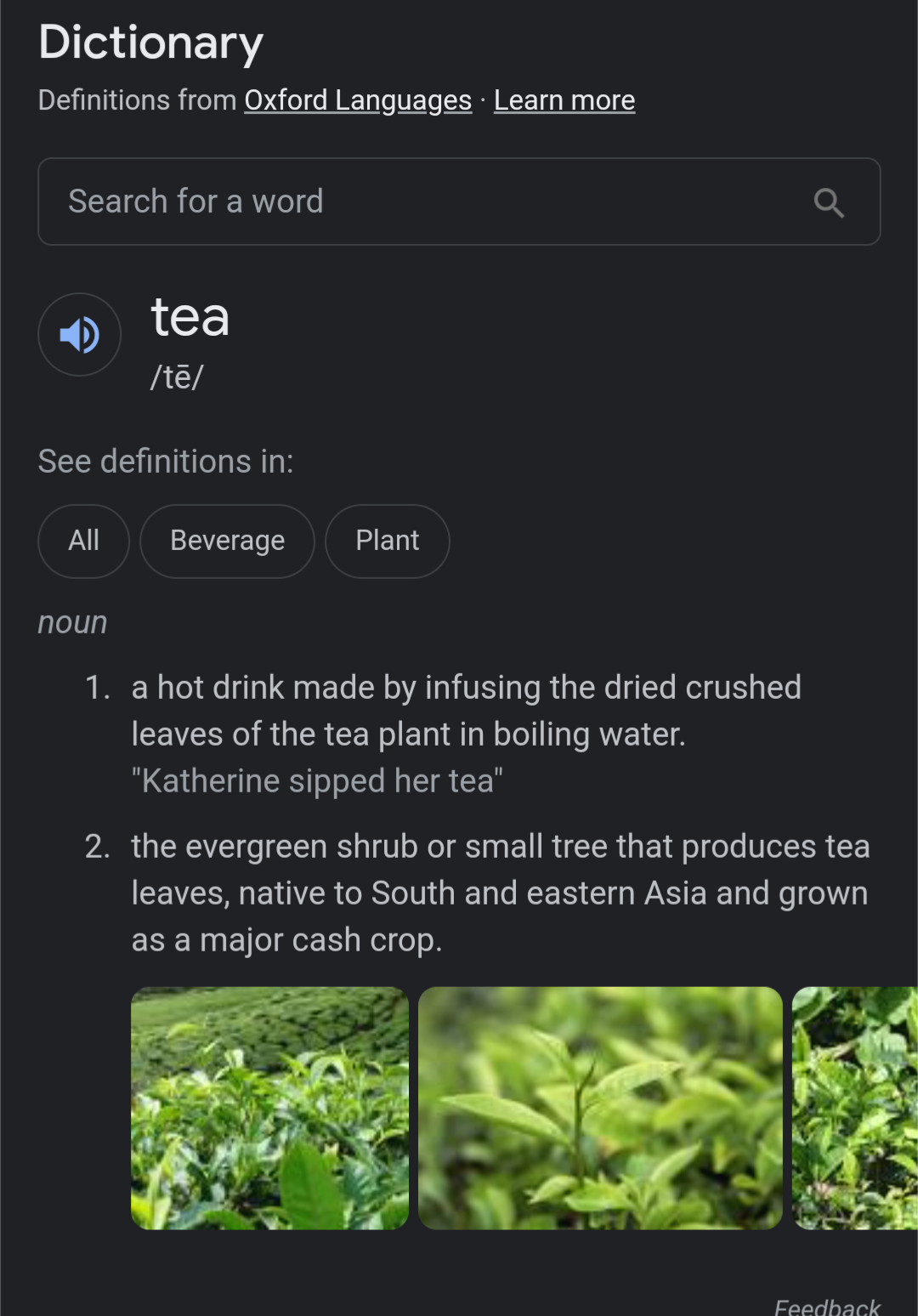Image resolution: width=918 pixels, height=1316 pixels.
Task: Open the Learn more link
Action: click(564, 100)
